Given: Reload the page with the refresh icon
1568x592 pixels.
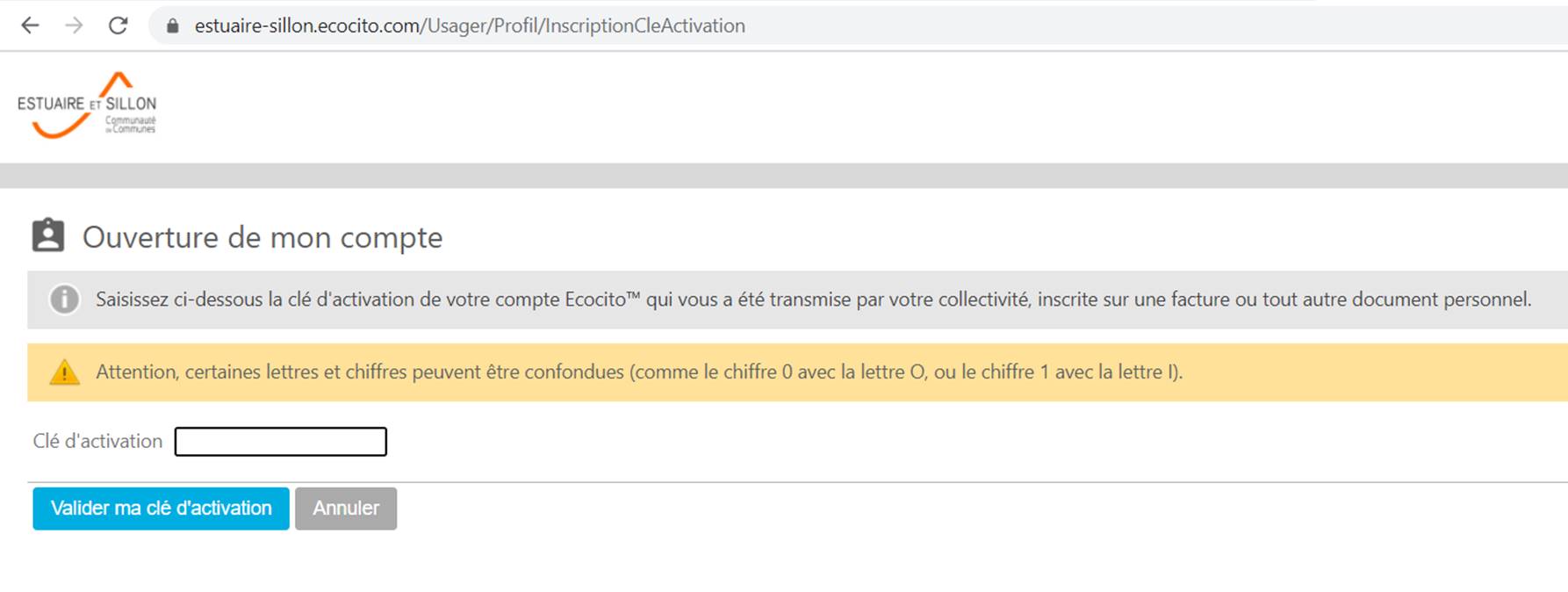Looking at the screenshot, I should (118, 25).
